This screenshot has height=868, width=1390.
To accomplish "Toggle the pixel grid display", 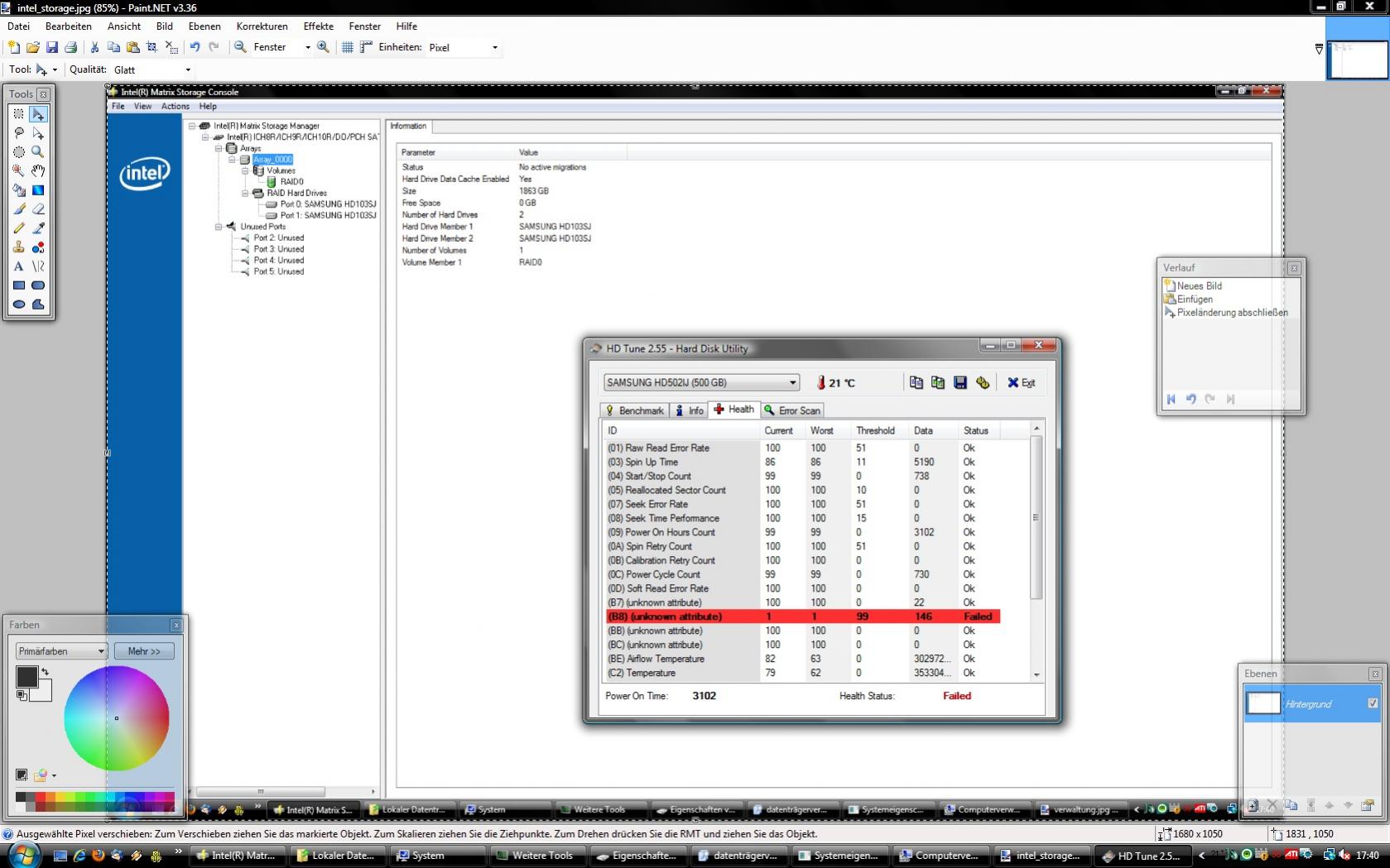I will pos(348,47).
